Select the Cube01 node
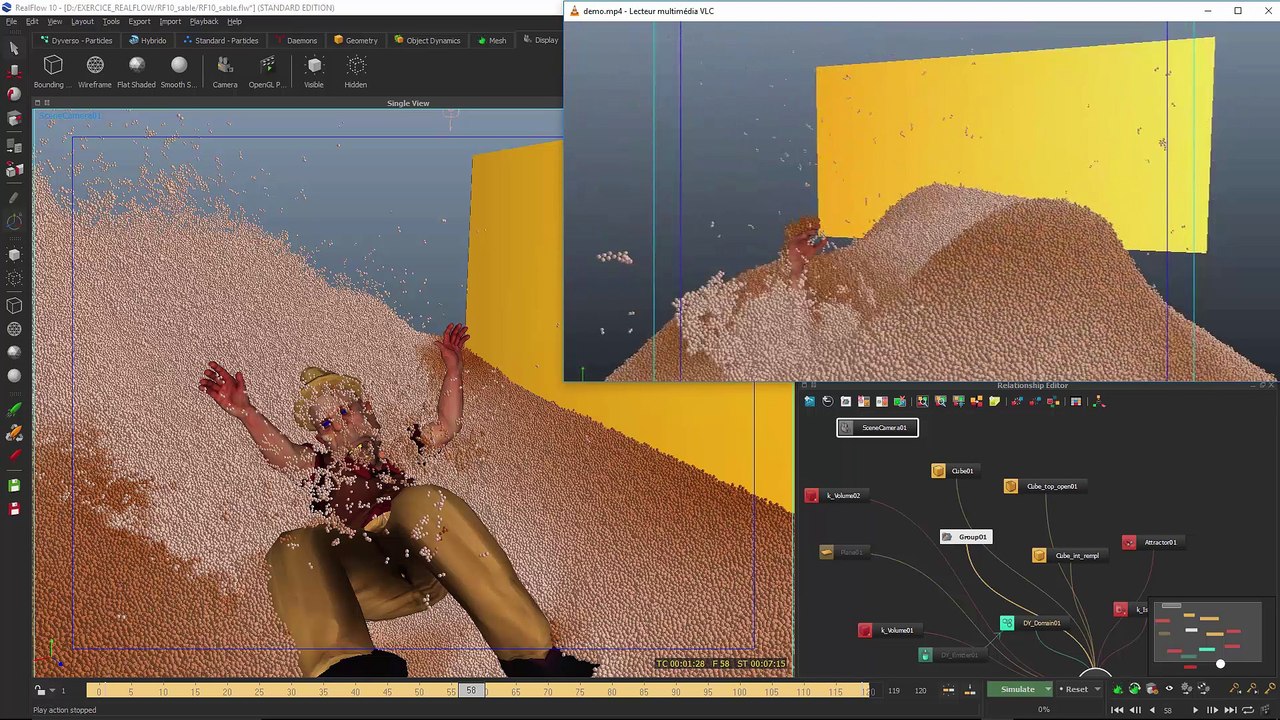The height and width of the screenshot is (720, 1280). pos(954,471)
